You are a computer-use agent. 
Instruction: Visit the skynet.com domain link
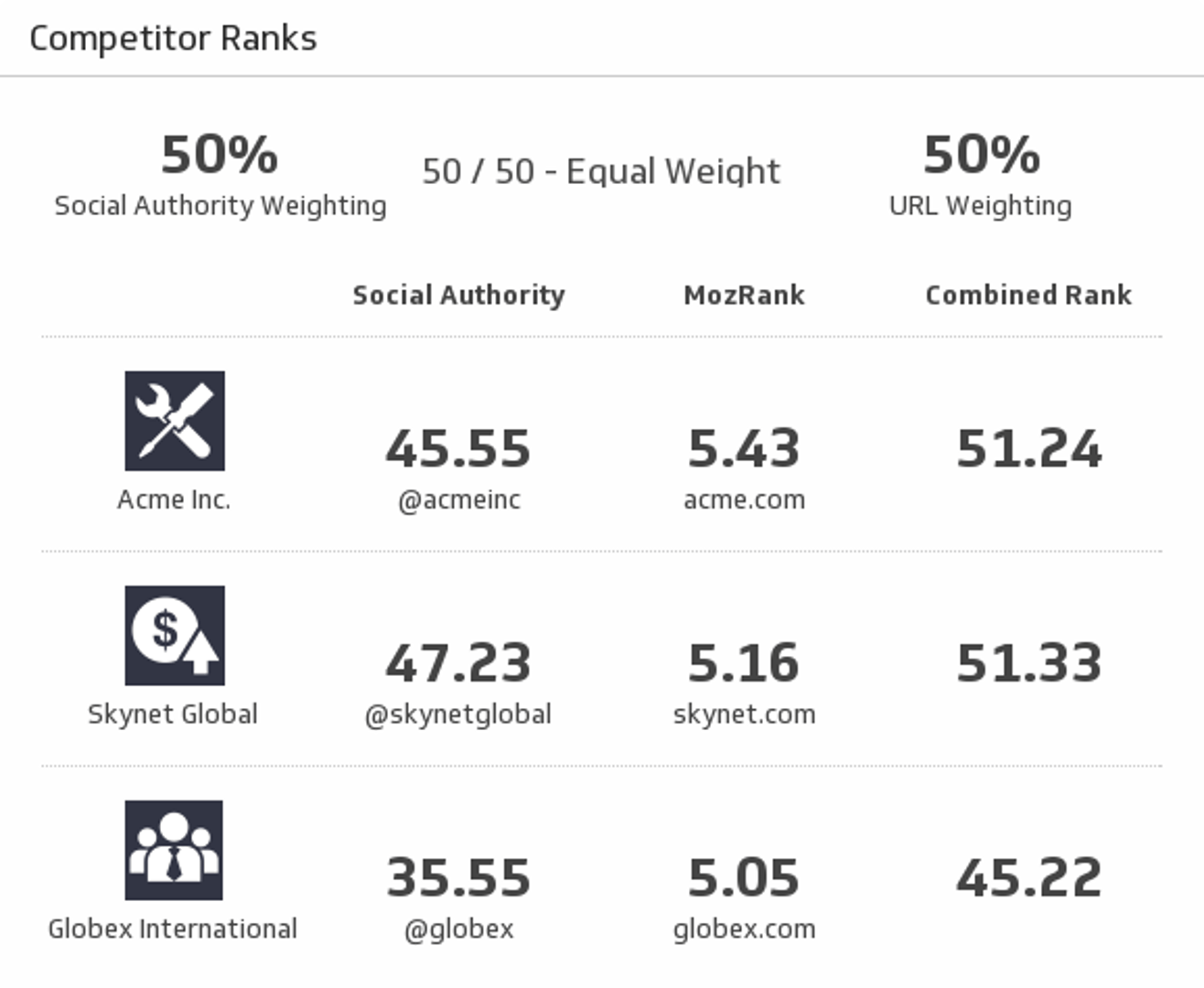(744, 714)
